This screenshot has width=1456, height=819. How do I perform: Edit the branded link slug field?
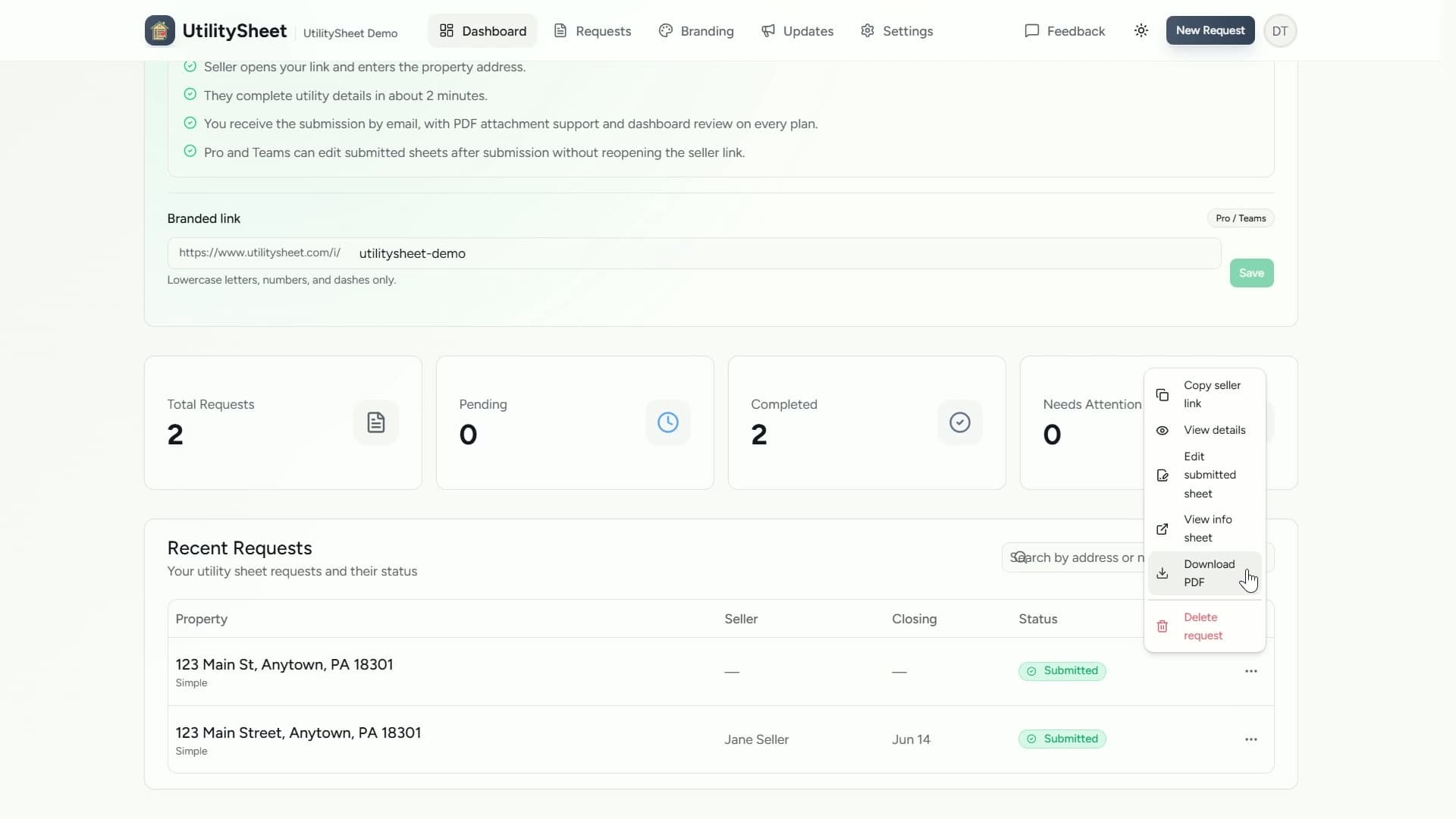(785, 253)
